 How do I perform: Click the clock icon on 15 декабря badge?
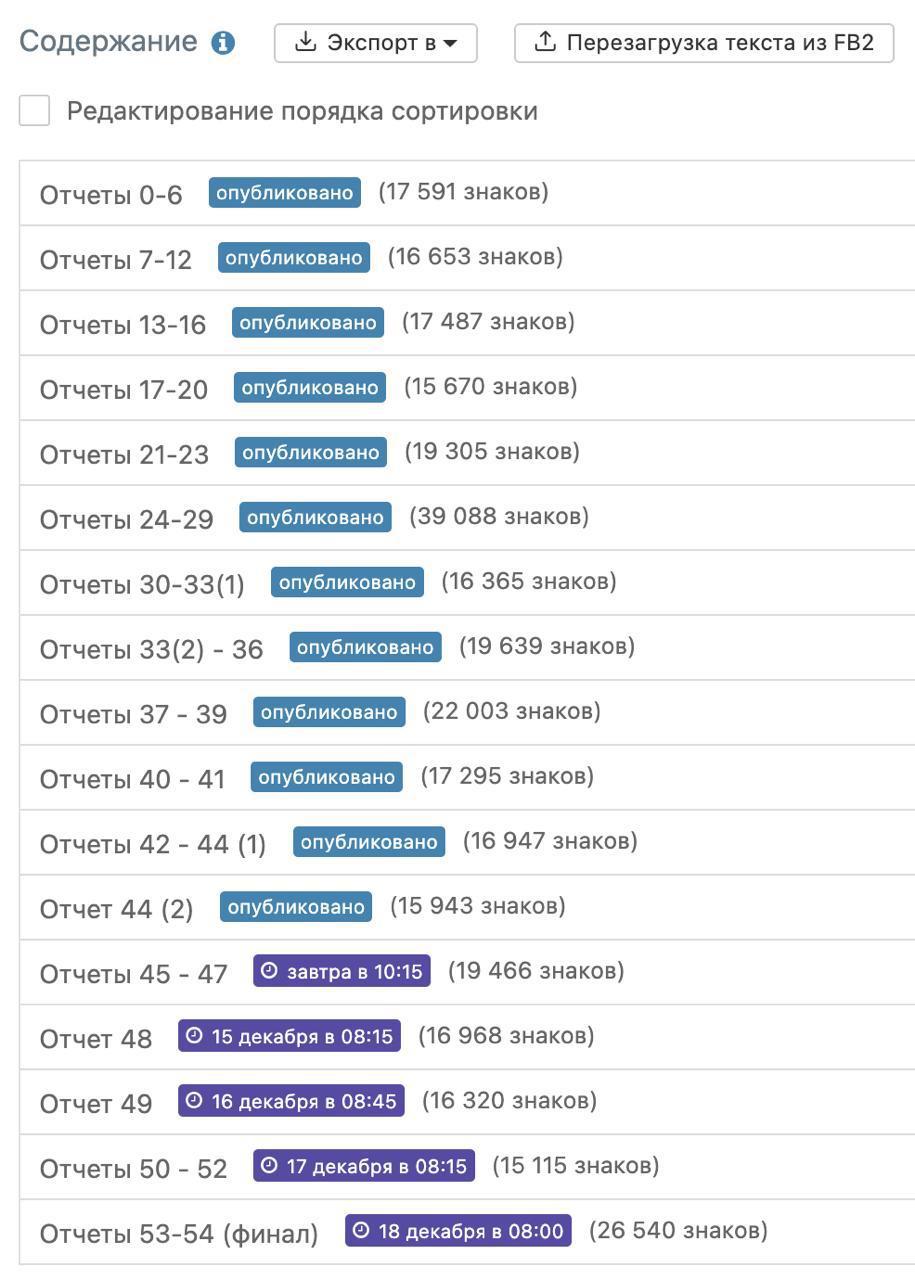click(194, 1036)
